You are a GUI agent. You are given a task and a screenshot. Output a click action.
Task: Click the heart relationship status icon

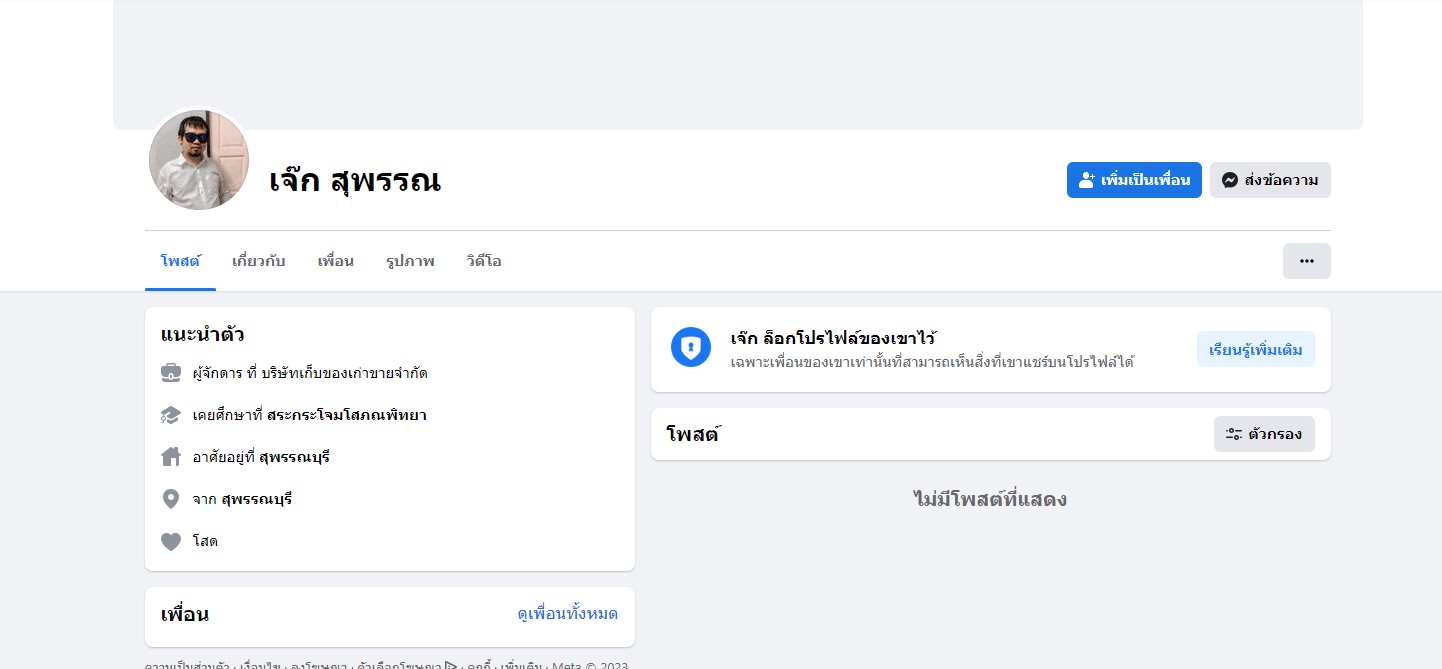[x=171, y=541]
